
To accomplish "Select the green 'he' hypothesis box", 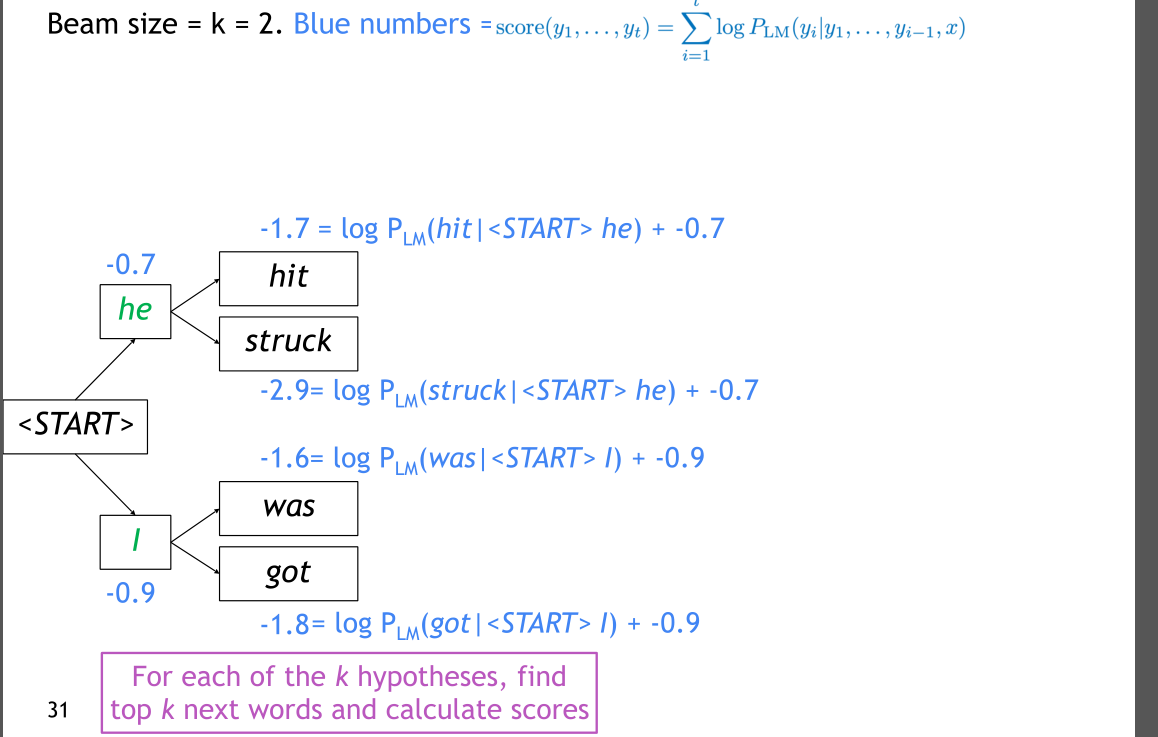I will coord(135,312).
